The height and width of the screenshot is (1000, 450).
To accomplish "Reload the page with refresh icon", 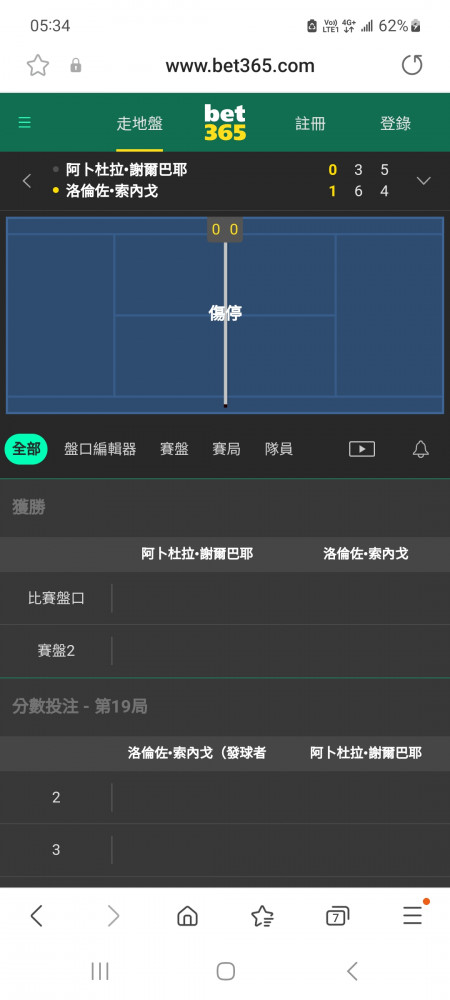I will point(412,65).
